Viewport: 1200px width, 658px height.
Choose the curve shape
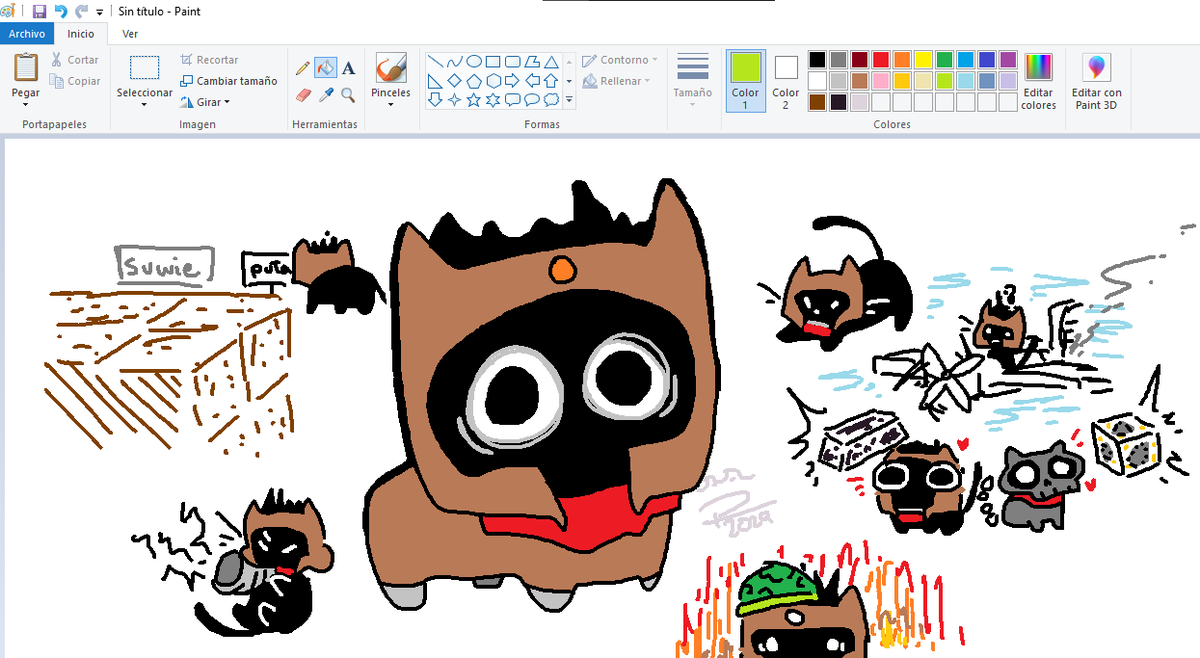coord(454,61)
